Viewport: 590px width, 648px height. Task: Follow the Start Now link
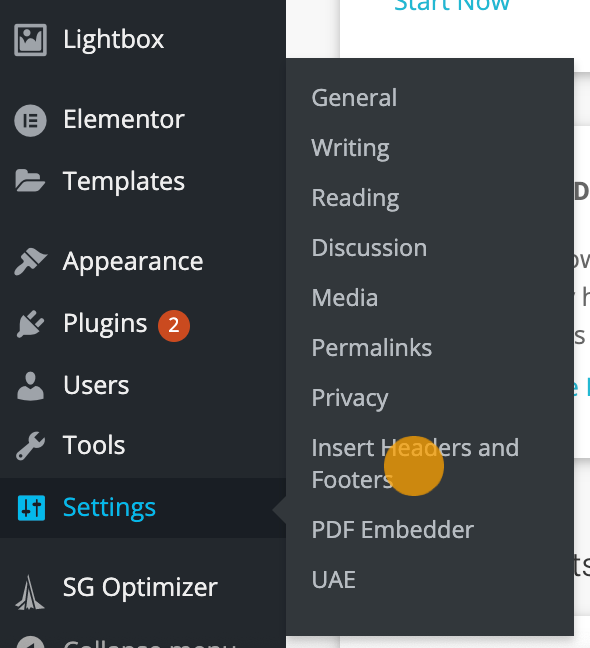coord(452,6)
